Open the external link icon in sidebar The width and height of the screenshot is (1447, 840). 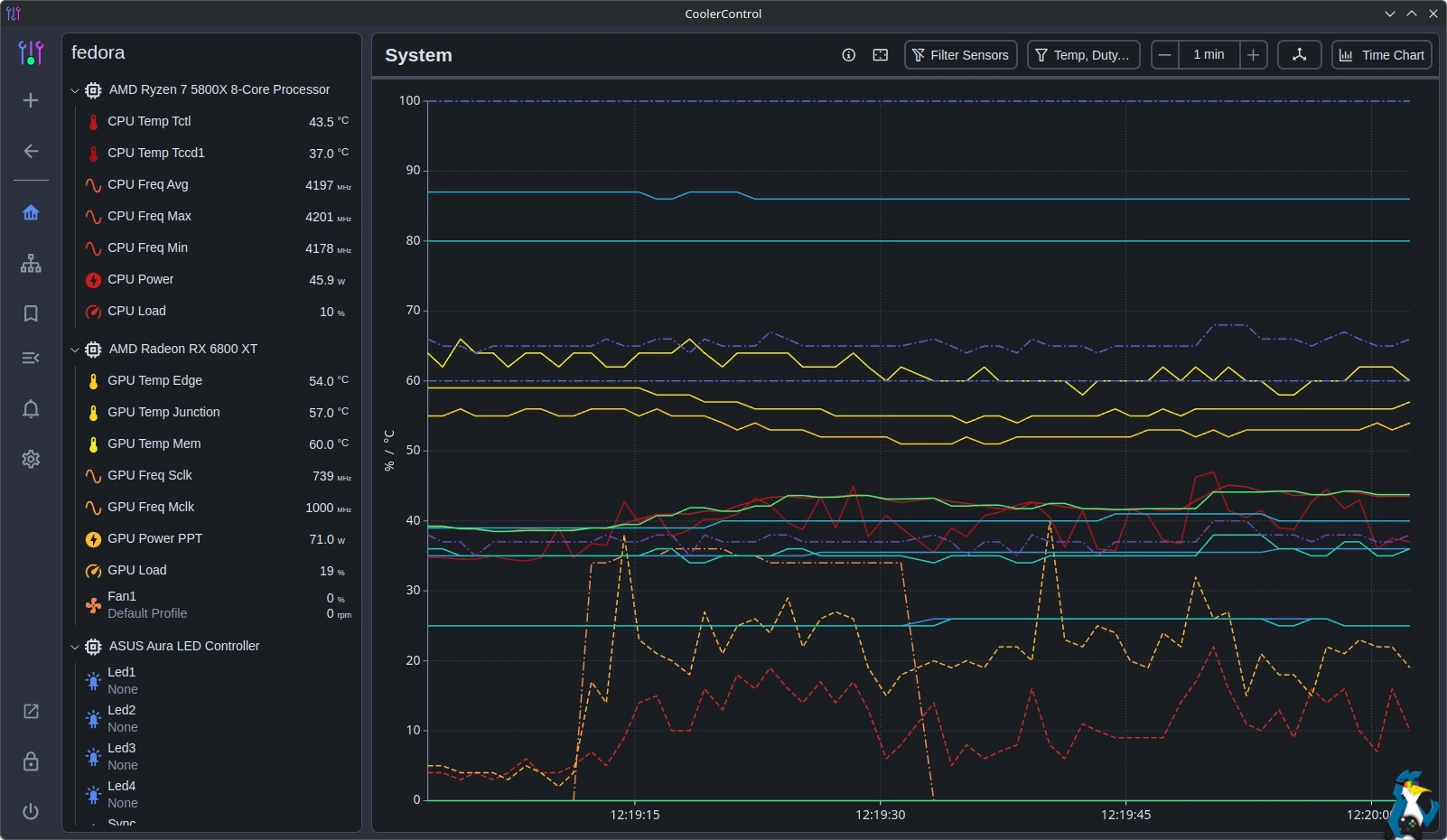click(31, 712)
